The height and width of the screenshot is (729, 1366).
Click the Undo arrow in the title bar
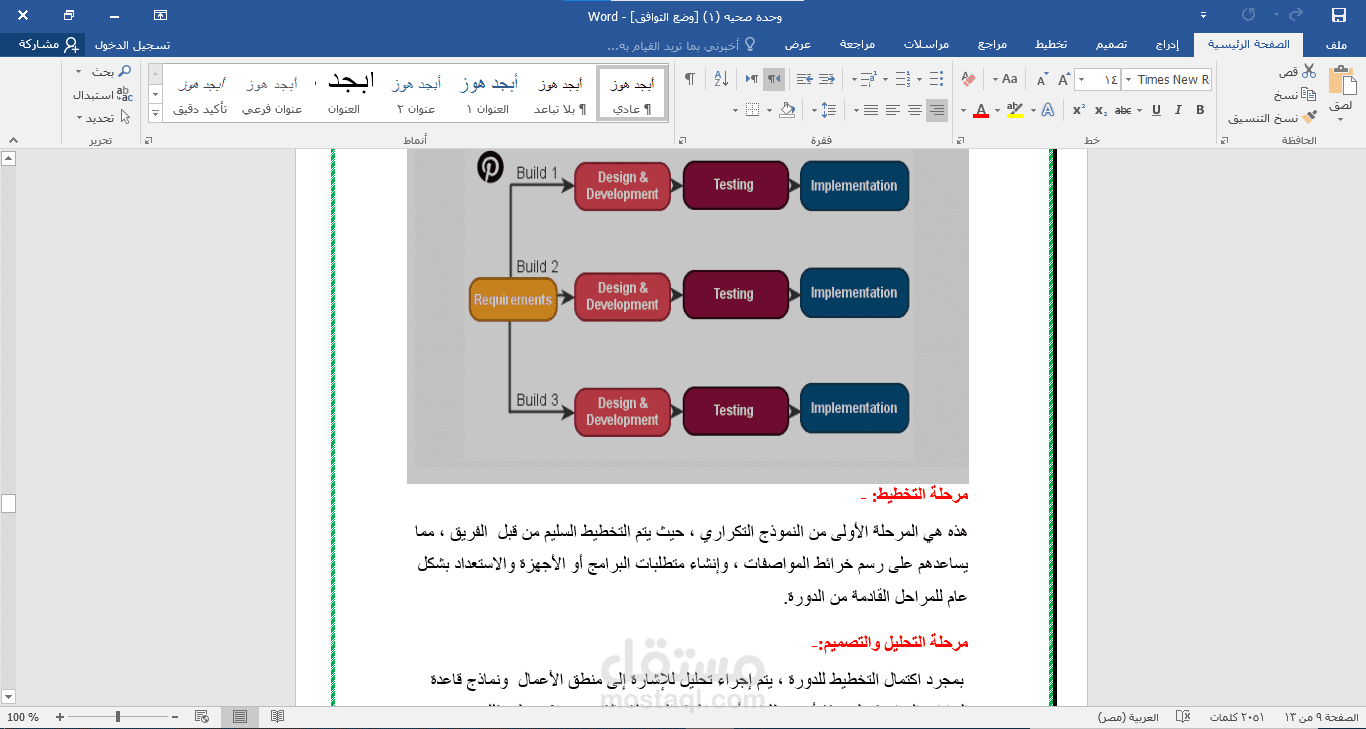(x=1297, y=15)
